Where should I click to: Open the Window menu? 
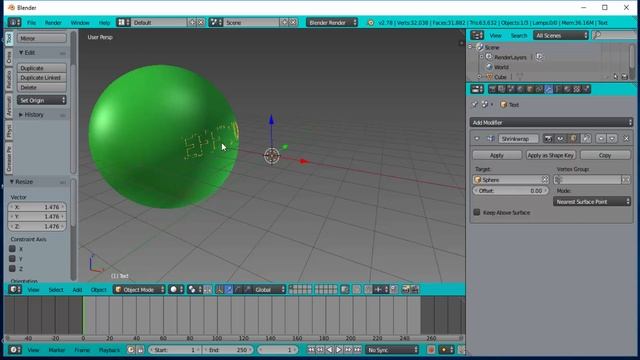(80, 23)
